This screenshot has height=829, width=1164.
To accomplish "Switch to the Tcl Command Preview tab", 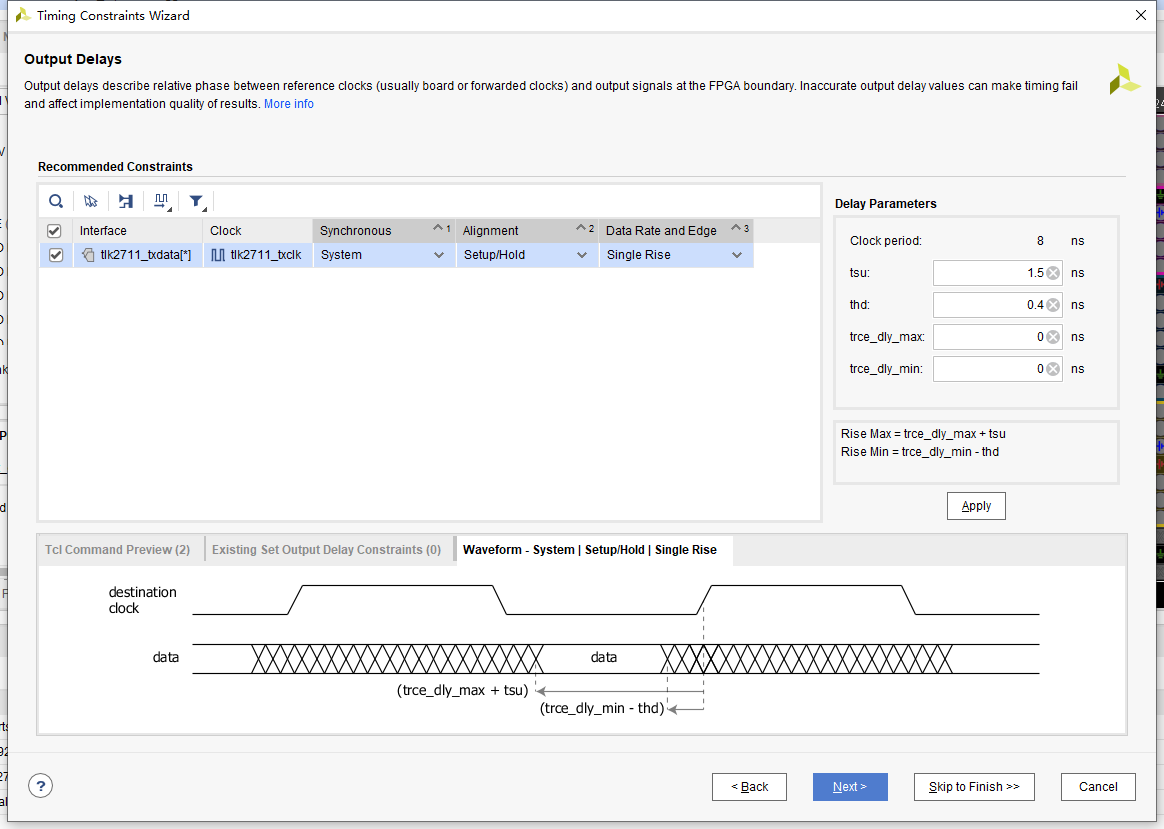I will point(117,549).
